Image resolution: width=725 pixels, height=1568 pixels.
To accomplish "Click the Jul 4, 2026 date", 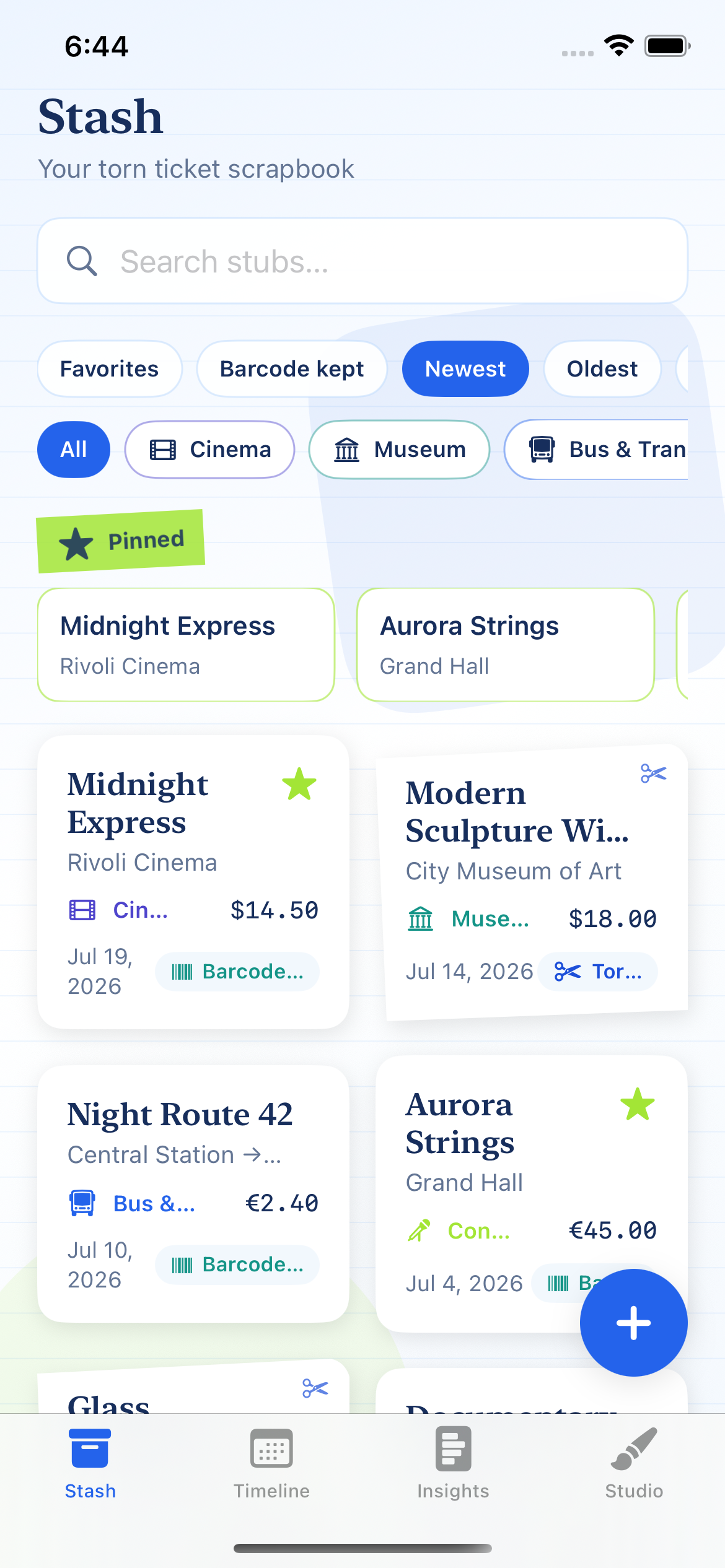I will [x=465, y=1284].
